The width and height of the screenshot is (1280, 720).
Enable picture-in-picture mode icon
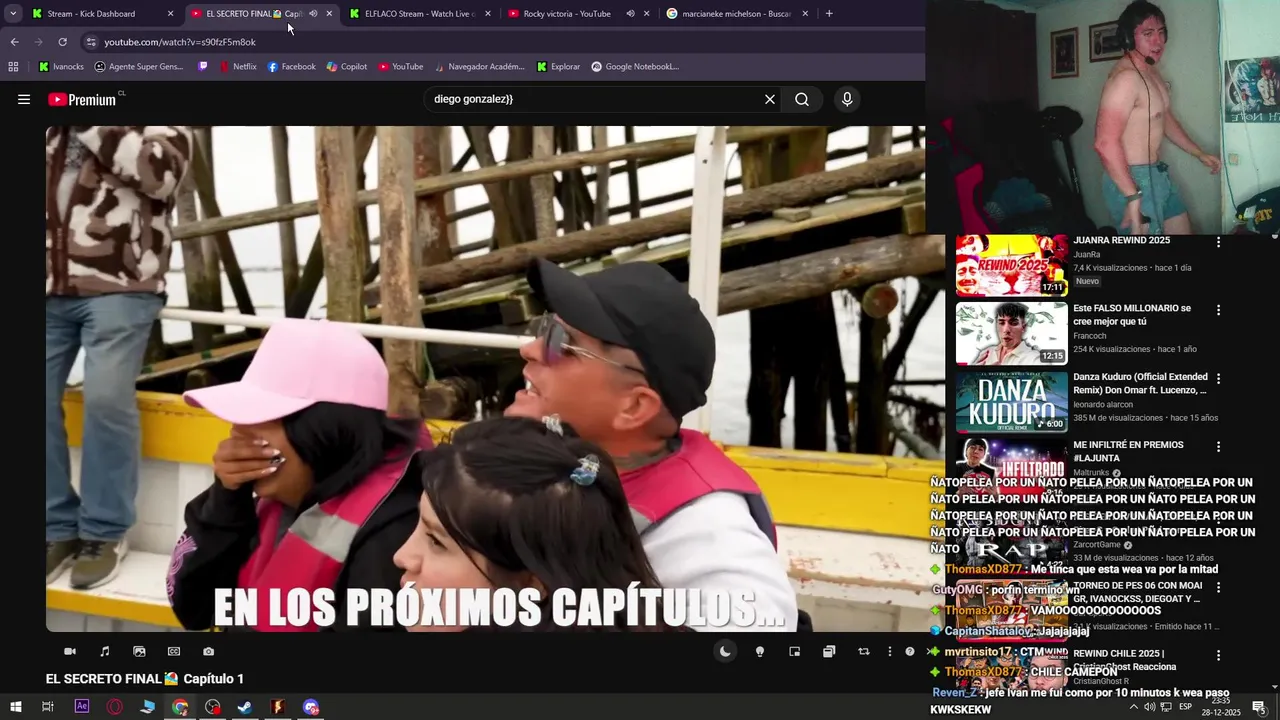click(x=795, y=652)
